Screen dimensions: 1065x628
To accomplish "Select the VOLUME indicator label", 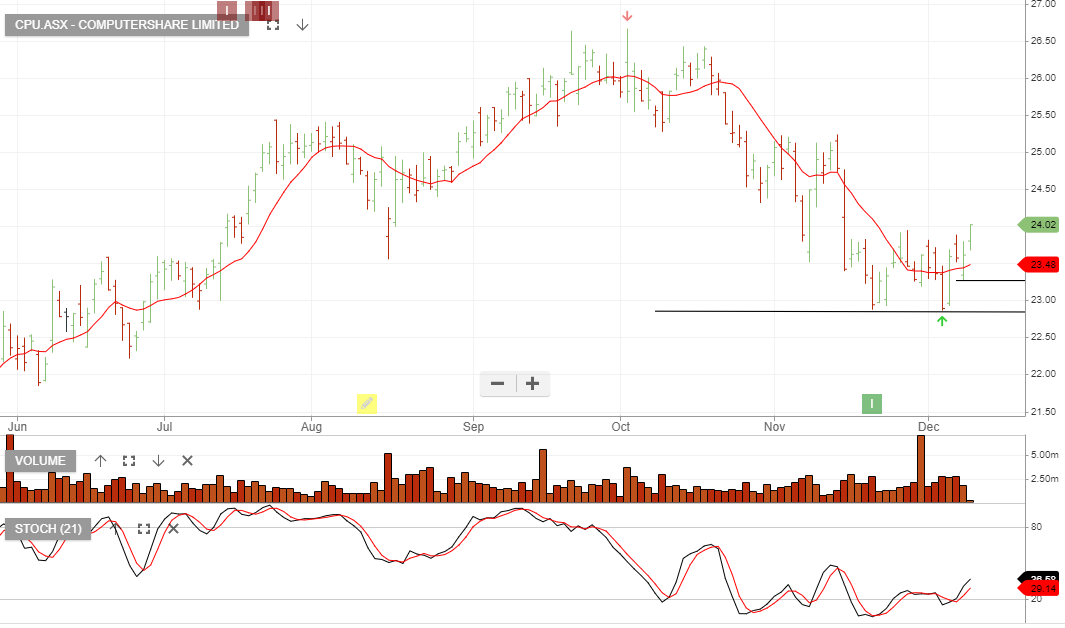I will (x=41, y=461).
